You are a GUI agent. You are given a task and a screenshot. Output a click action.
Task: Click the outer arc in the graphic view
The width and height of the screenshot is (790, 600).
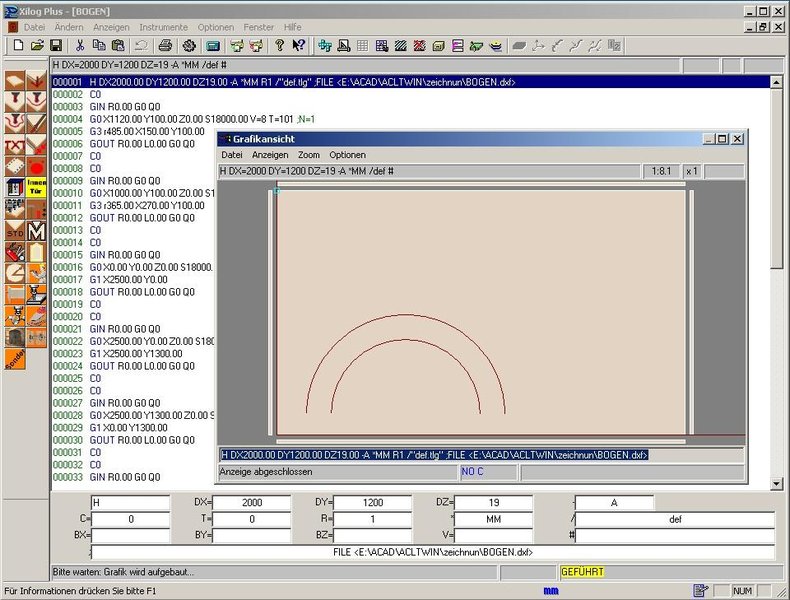point(406,315)
